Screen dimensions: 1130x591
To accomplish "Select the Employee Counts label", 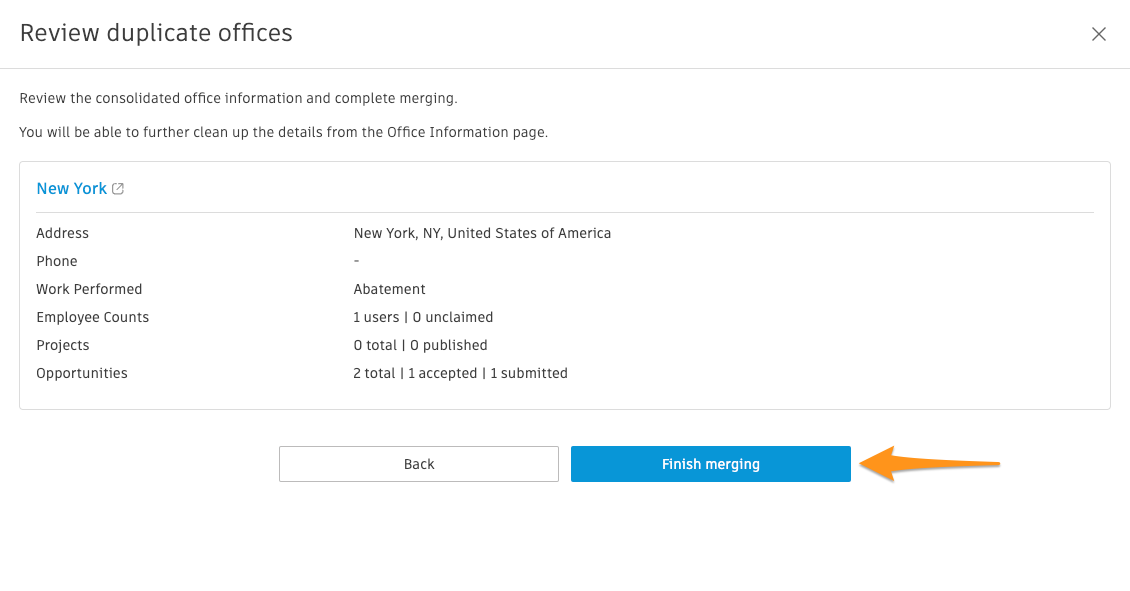I will point(93,318).
